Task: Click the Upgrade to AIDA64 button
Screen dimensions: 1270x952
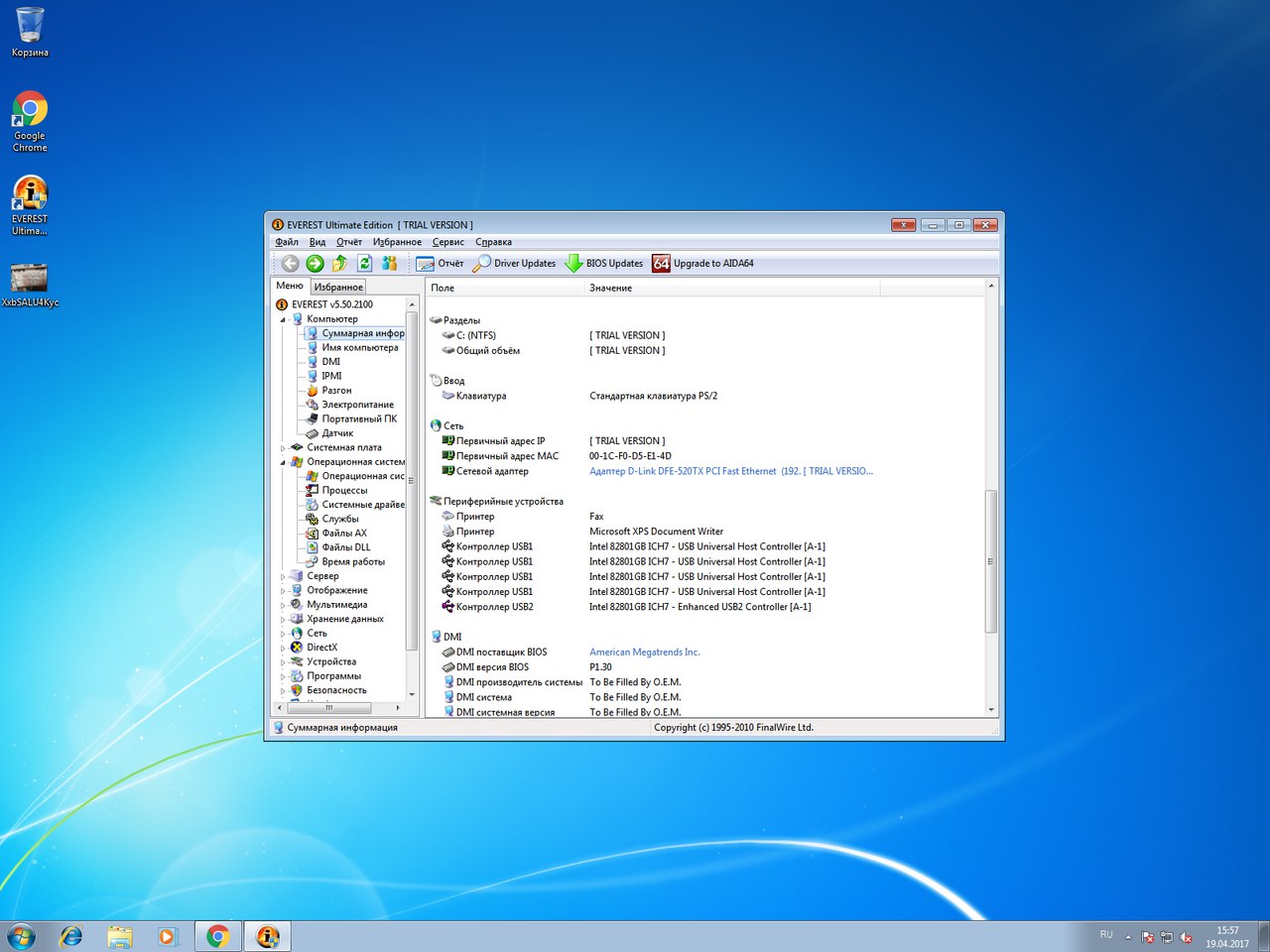Action: 702,263
